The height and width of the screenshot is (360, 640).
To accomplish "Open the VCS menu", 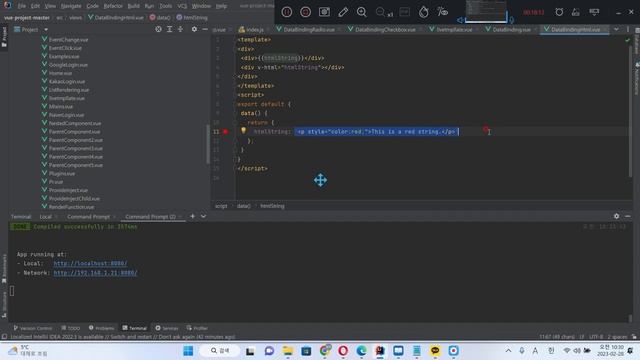I will click(x=182, y=6).
